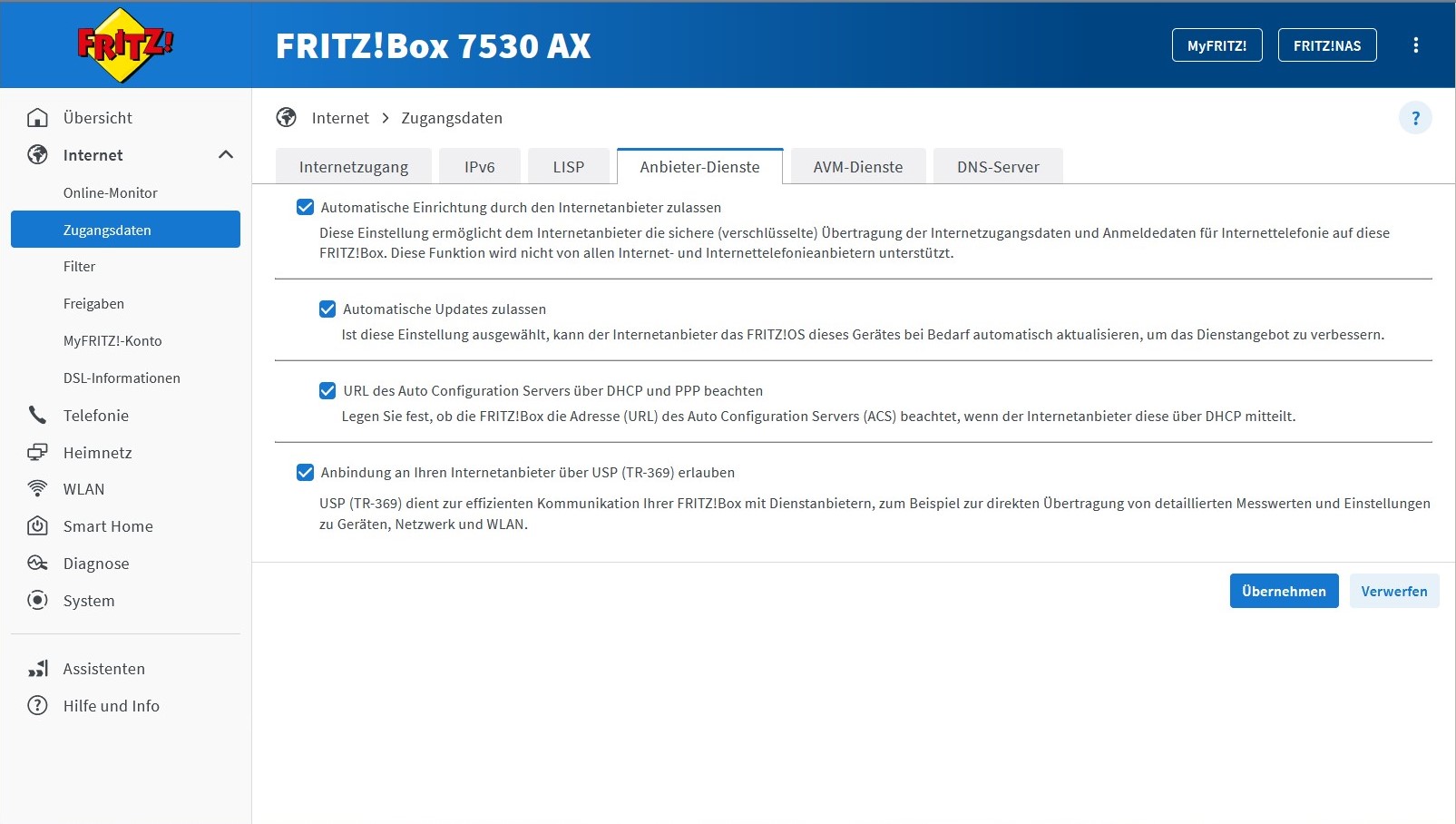1456x824 pixels.
Task: Uncheck Automatische Updates zulassen
Action: [327, 309]
